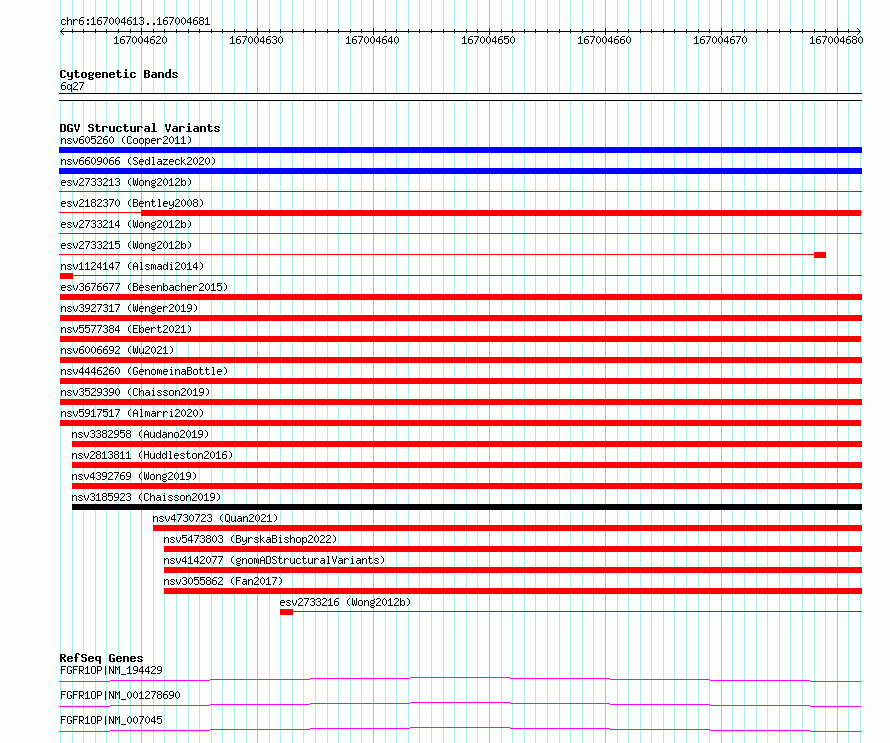The height and width of the screenshot is (743, 890).
Task: Open nsv5917517 (Almarri2020) label
Action: tap(132, 413)
